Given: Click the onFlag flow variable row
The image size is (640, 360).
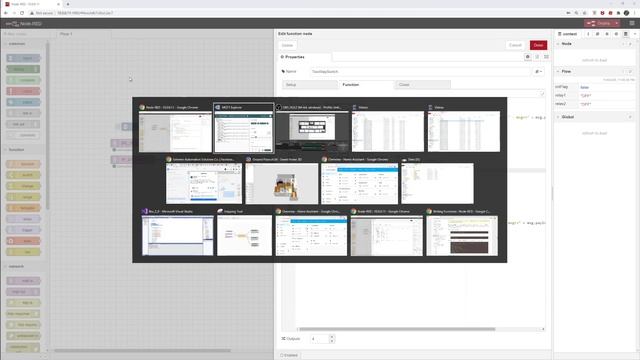Looking at the screenshot, I should [x=594, y=87].
